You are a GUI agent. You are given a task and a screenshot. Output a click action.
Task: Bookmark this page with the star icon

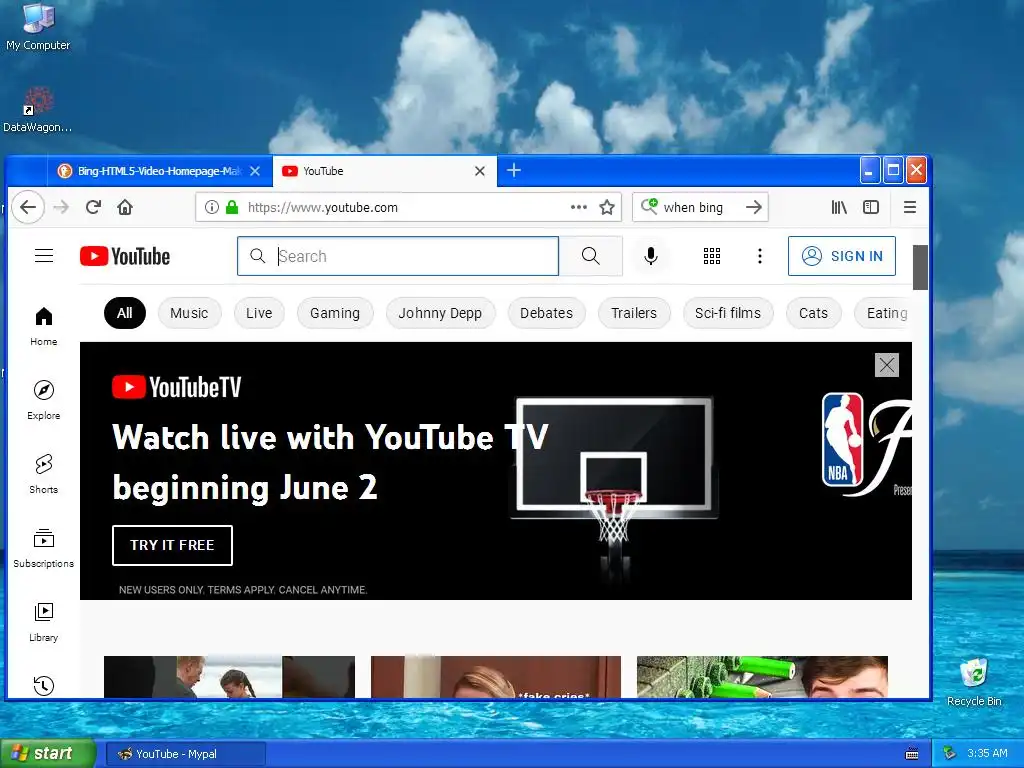point(607,208)
